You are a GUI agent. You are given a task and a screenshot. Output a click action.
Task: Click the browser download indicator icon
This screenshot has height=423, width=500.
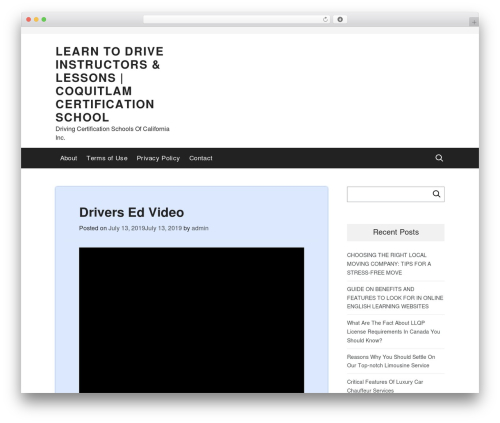pyautogui.click(x=340, y=20)
